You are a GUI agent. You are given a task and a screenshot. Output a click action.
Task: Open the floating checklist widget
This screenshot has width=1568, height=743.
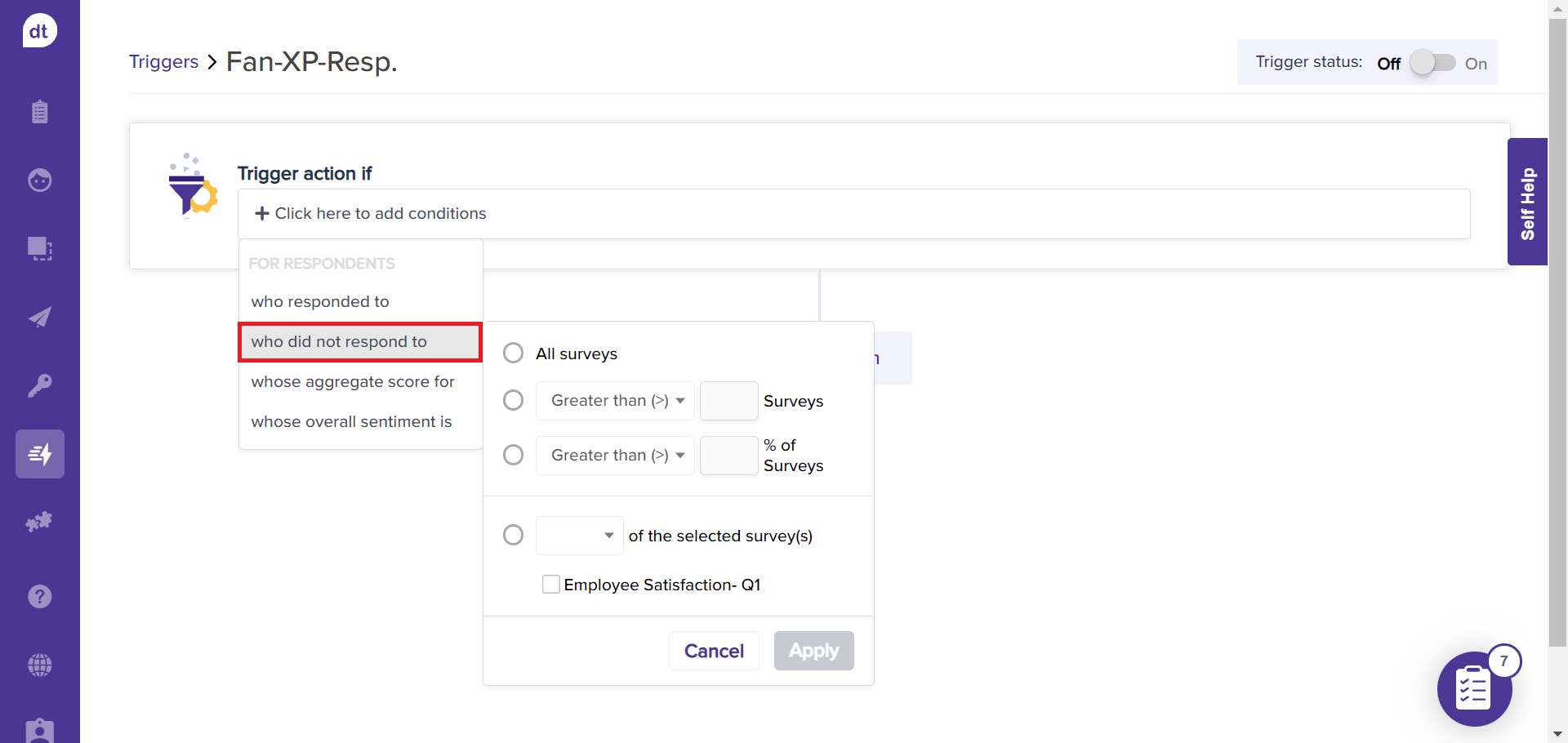coord(1473,689)
